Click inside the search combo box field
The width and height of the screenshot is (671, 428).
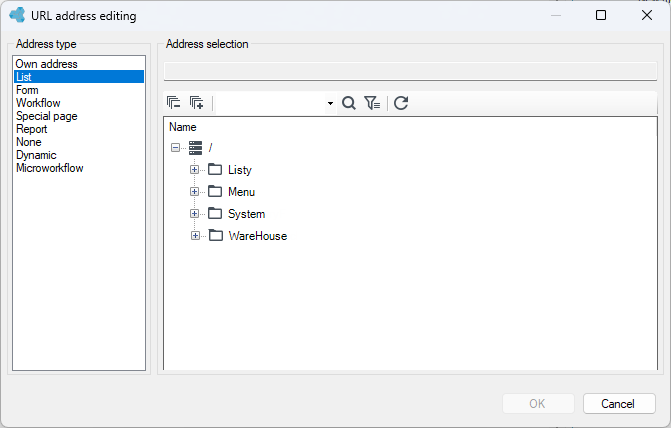coord(270,103)
